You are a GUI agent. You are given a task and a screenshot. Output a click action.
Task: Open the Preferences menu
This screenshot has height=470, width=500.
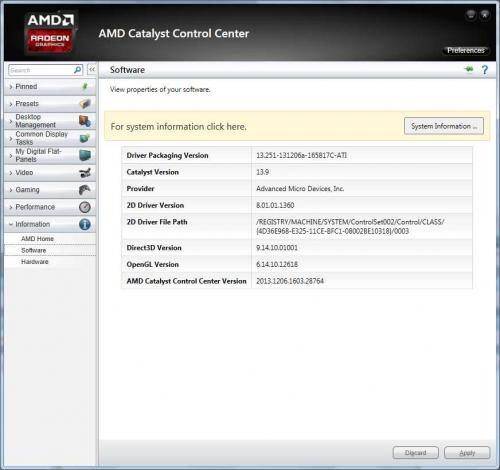[x=466, y=50]
